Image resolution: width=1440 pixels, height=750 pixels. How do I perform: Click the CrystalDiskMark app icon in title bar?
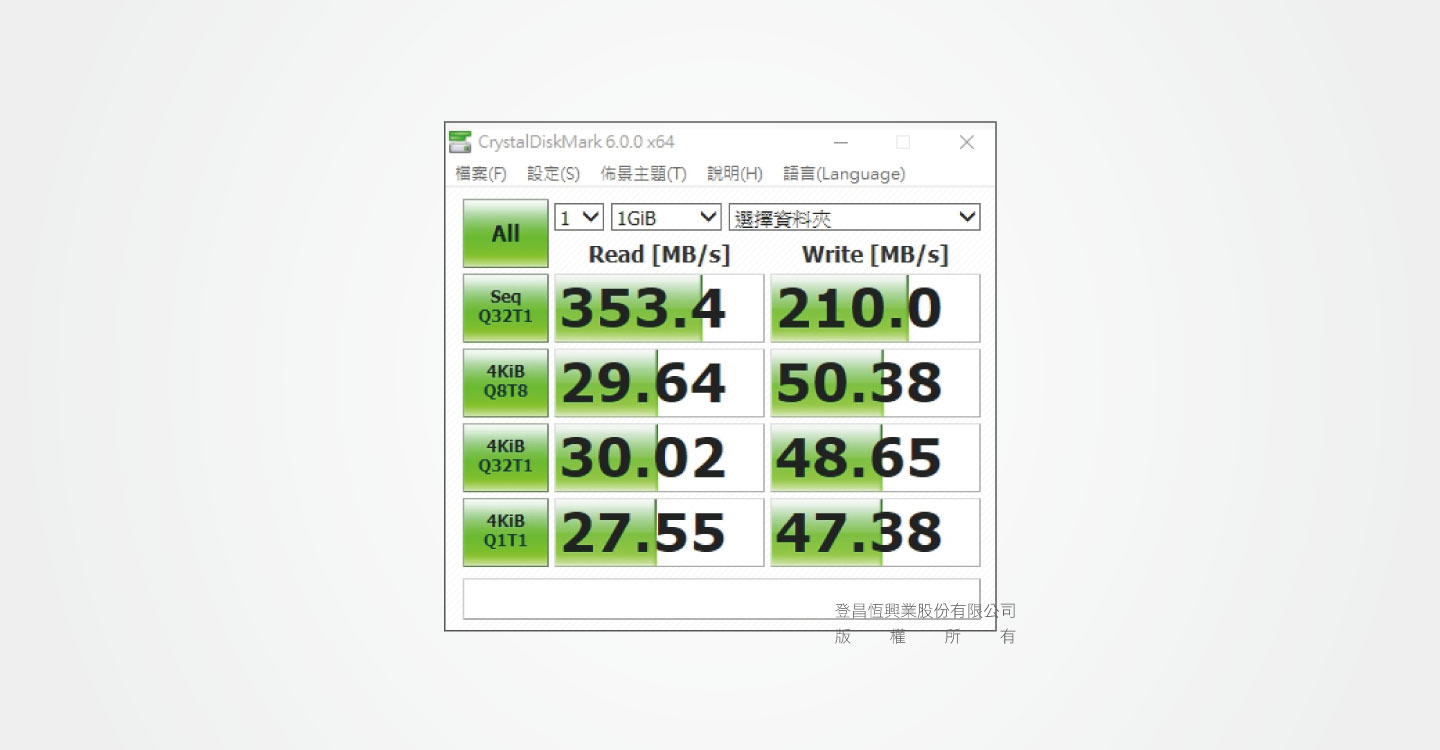point(460,142)
